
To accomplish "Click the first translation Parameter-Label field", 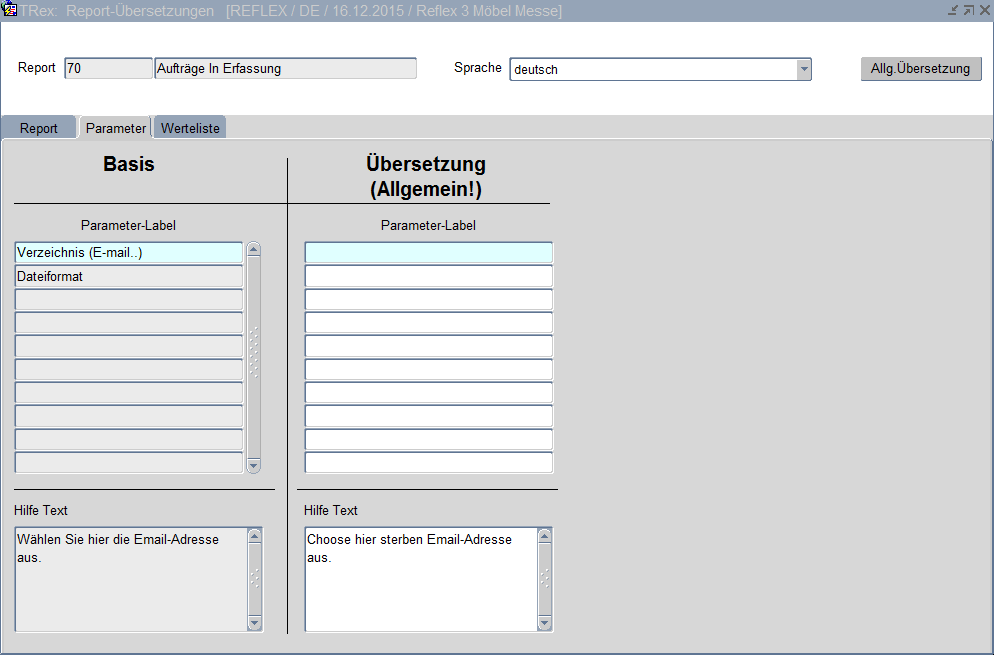I will click(428, 253).
